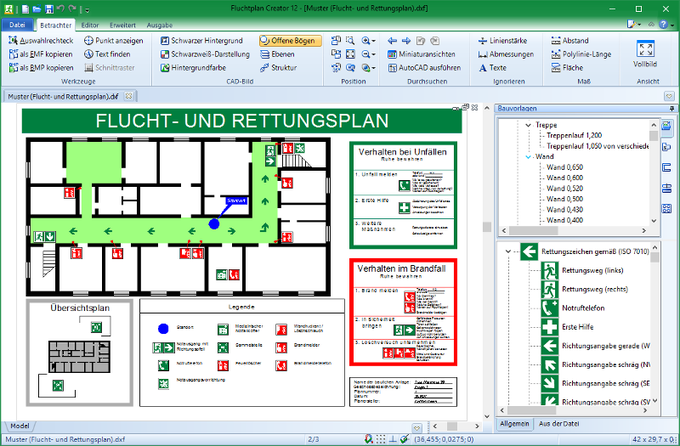Enter Vollbild full screen view
The width and height of the screenshot is (680, 446).
click(x=645, y=54)
